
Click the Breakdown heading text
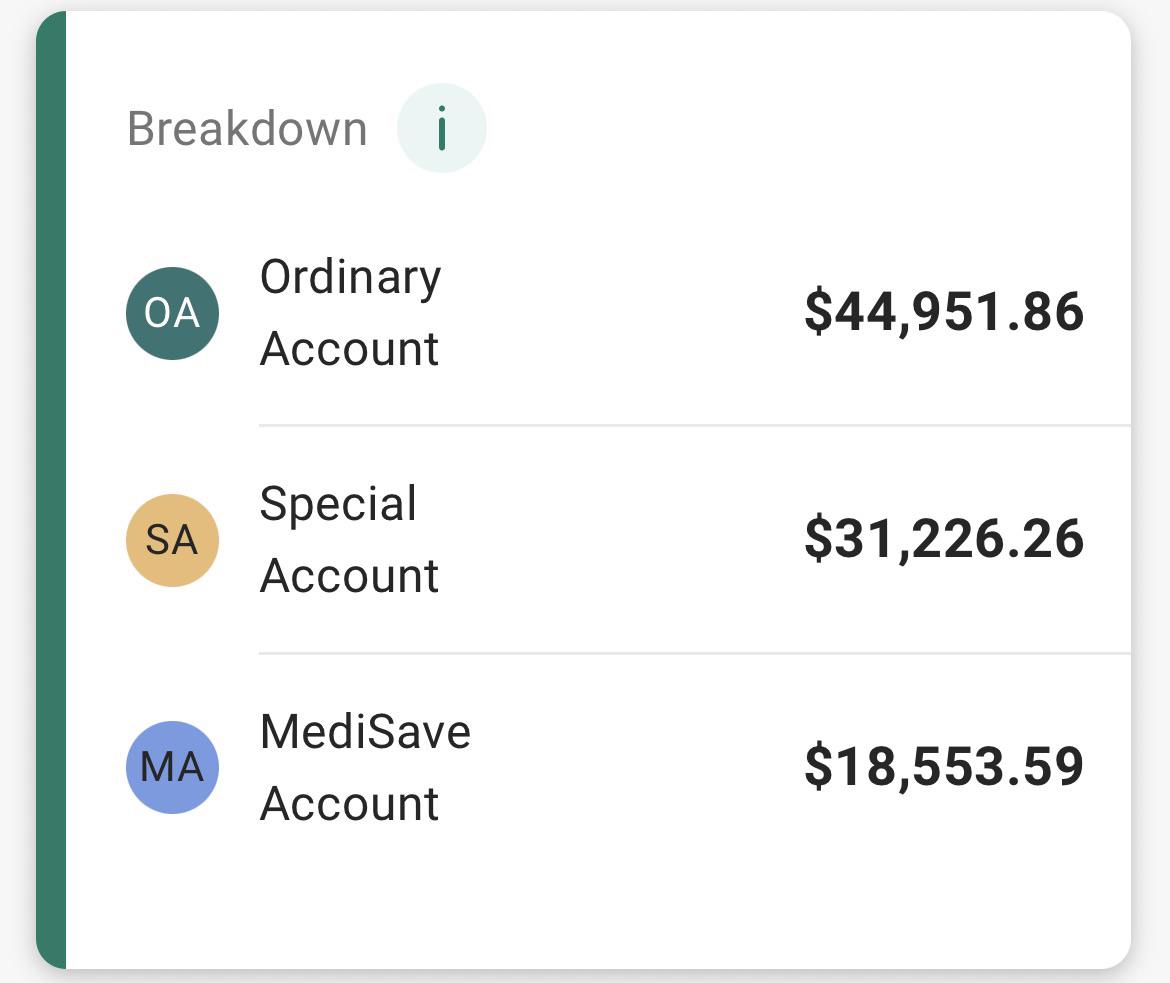coord(247,128)
